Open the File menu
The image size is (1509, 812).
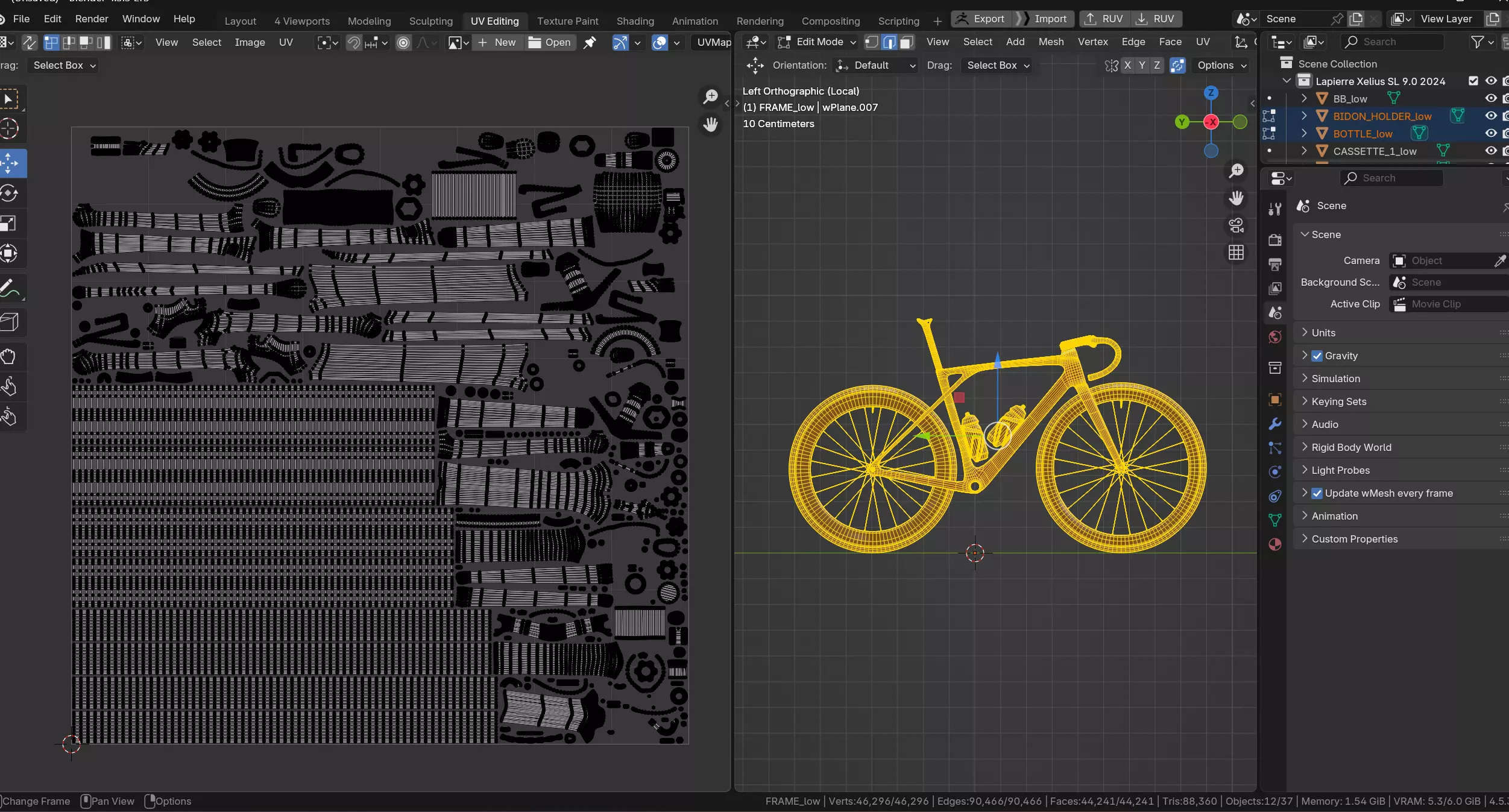21,19
